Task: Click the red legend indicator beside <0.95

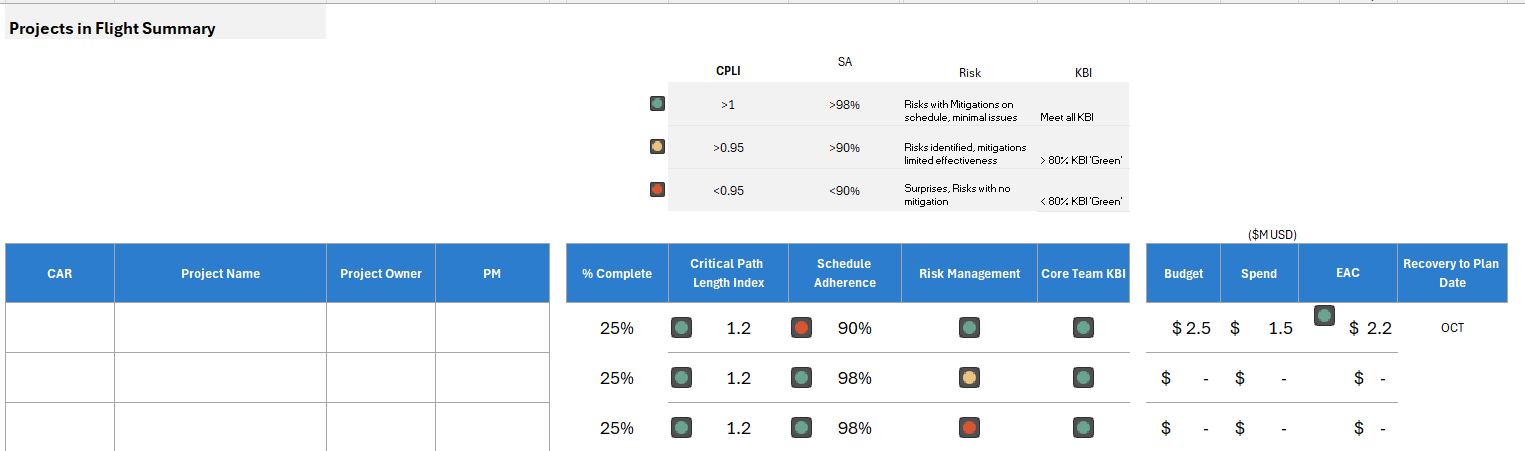Action: (x=657, y=189)
